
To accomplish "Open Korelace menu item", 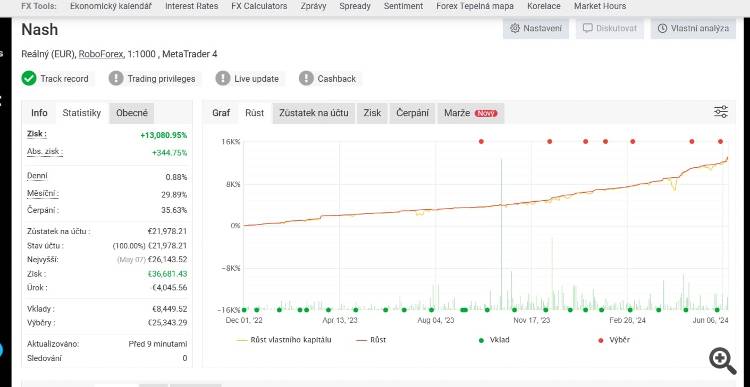I will click(544, 6).
